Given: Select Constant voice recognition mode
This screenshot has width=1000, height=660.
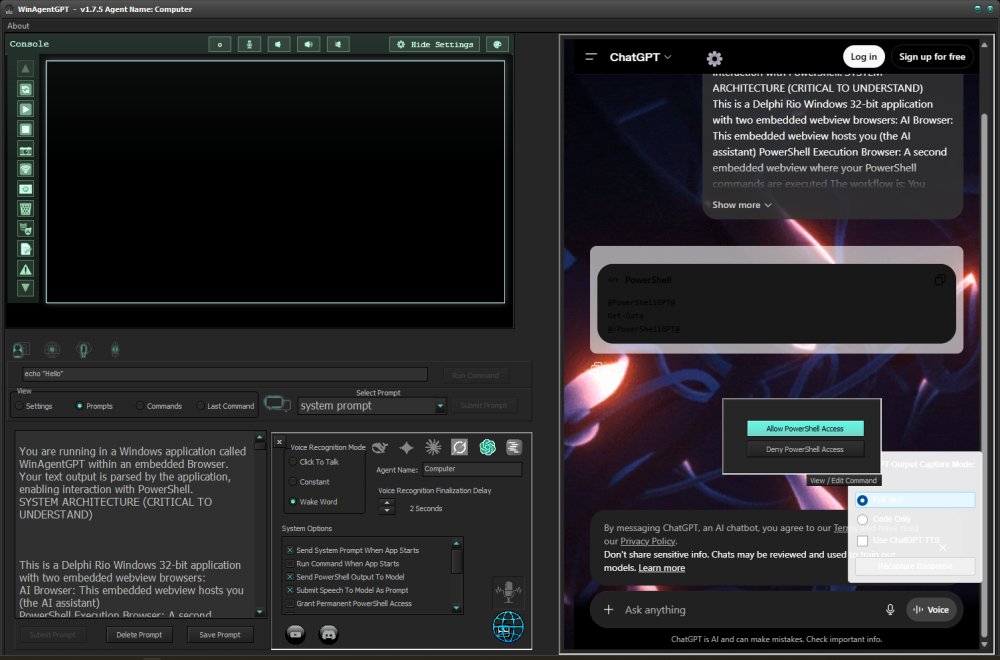Looking at the screenshot, I should coord(293,482).
